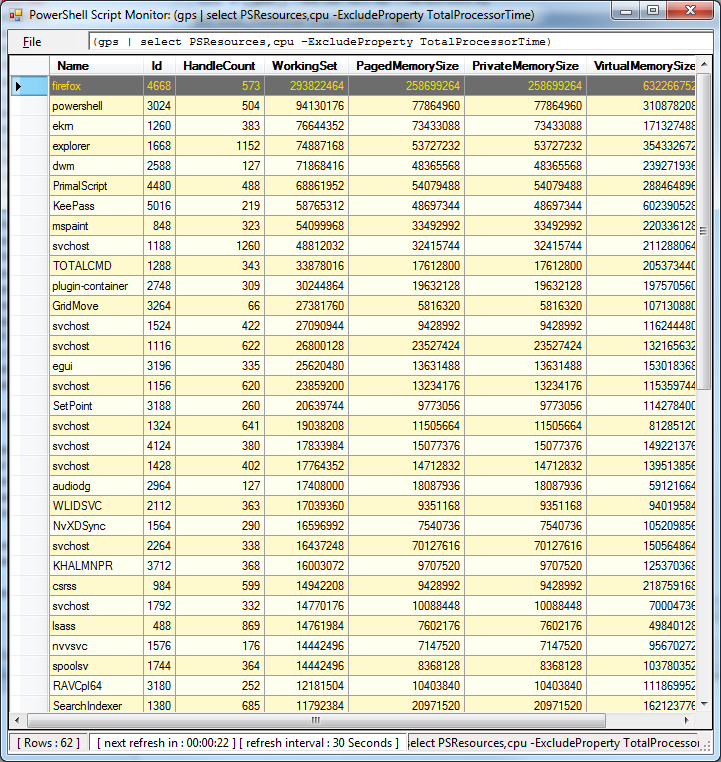The image size is (721, 762).
Task: Click WorkingSet 14770176 in svchost row
Action: pos(306,606)
